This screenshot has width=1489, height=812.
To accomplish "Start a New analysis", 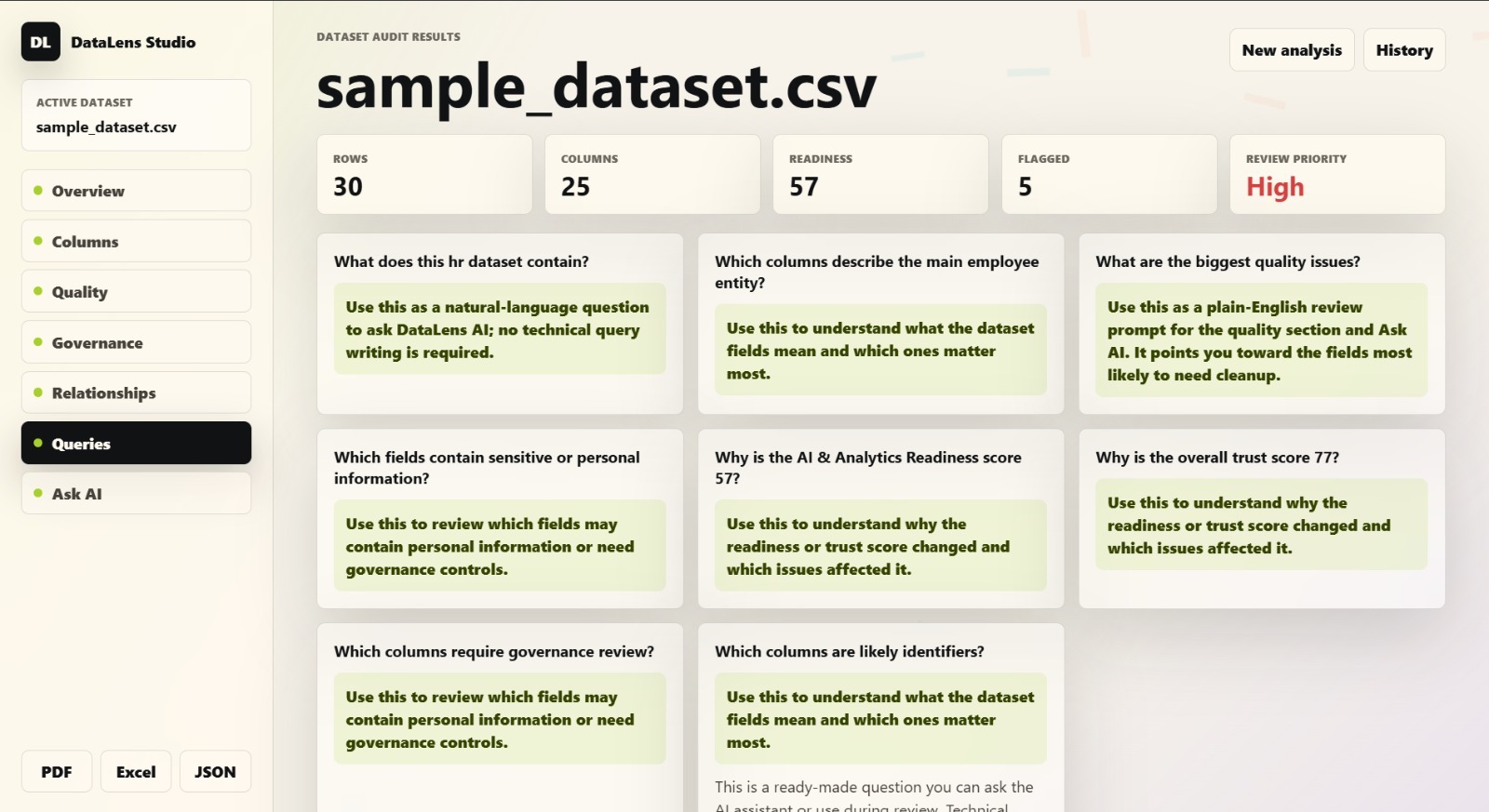I will 1292,50.
